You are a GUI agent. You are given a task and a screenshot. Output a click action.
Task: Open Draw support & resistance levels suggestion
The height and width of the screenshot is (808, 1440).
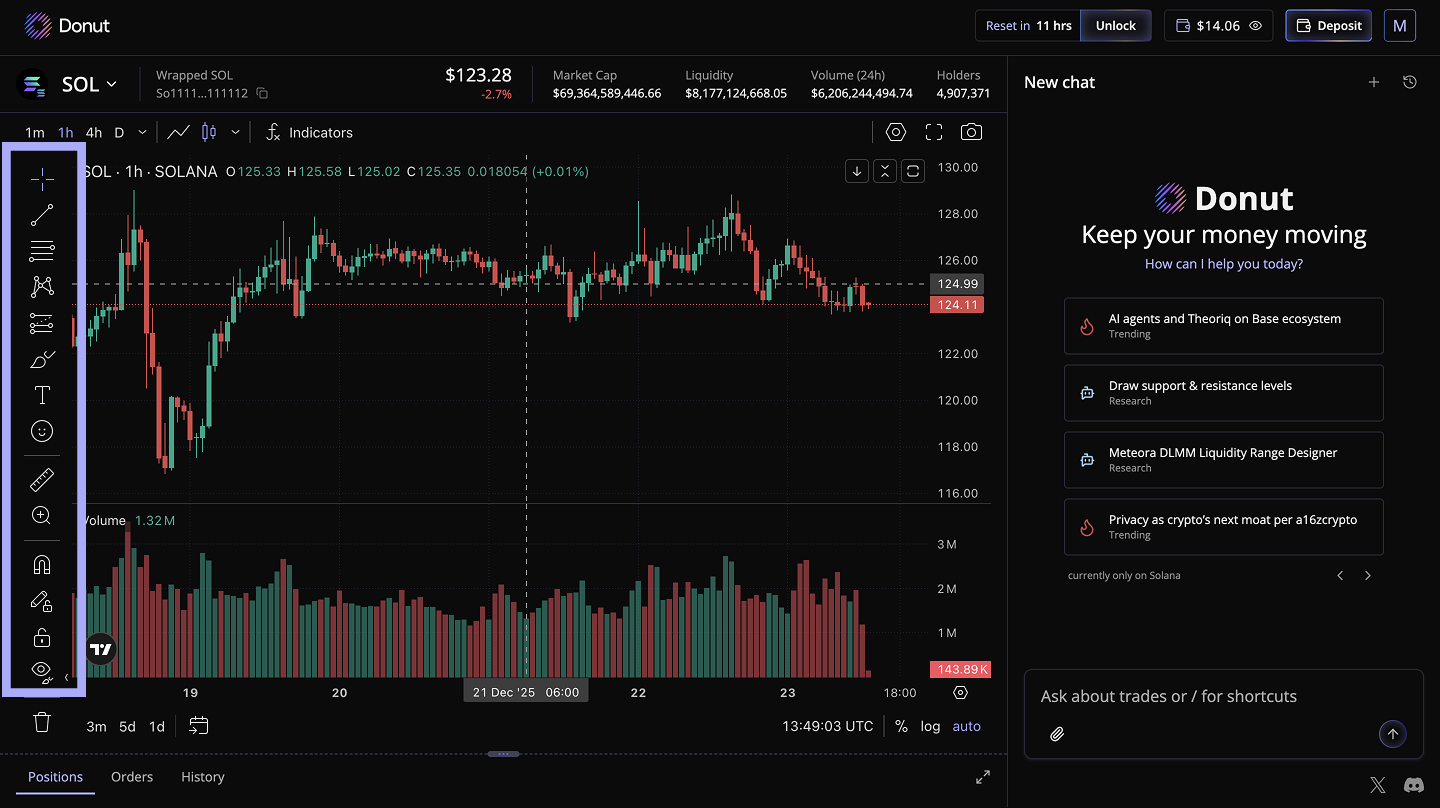1223,392
